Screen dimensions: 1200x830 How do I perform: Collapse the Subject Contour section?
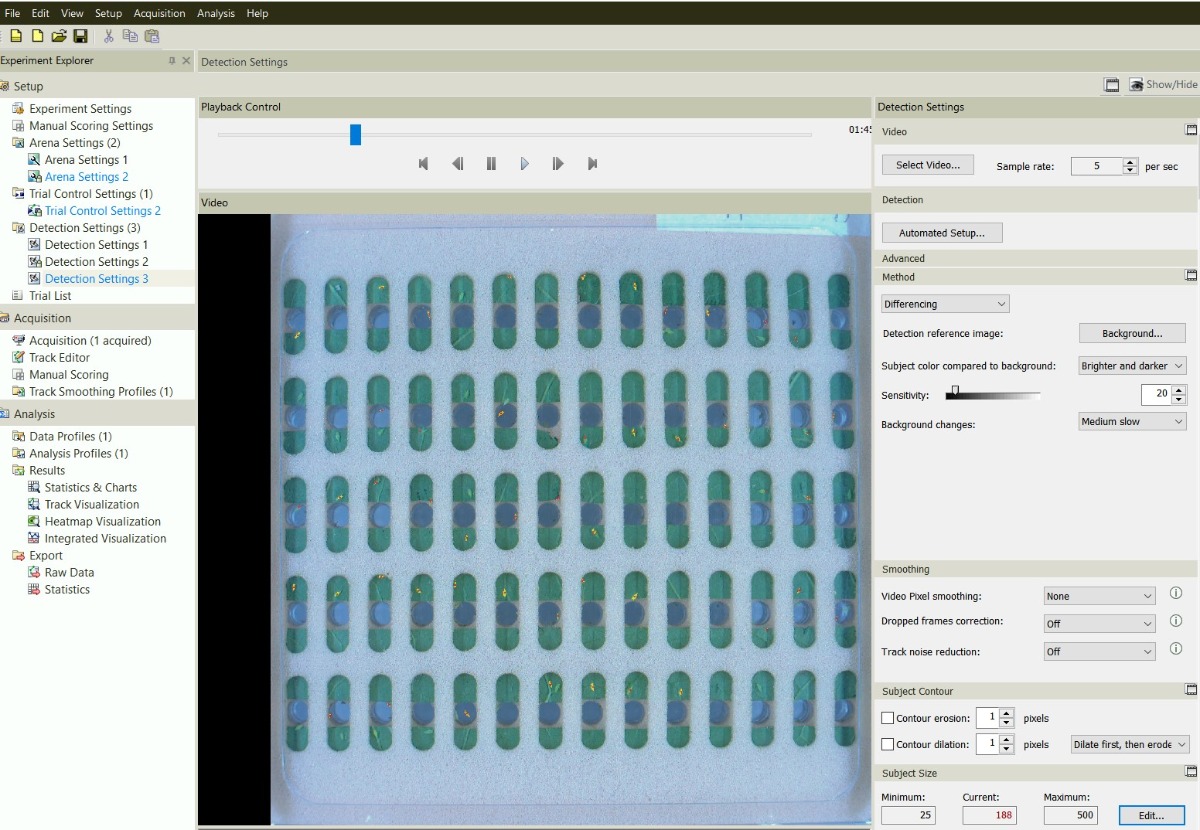[x=1191, y=690]
